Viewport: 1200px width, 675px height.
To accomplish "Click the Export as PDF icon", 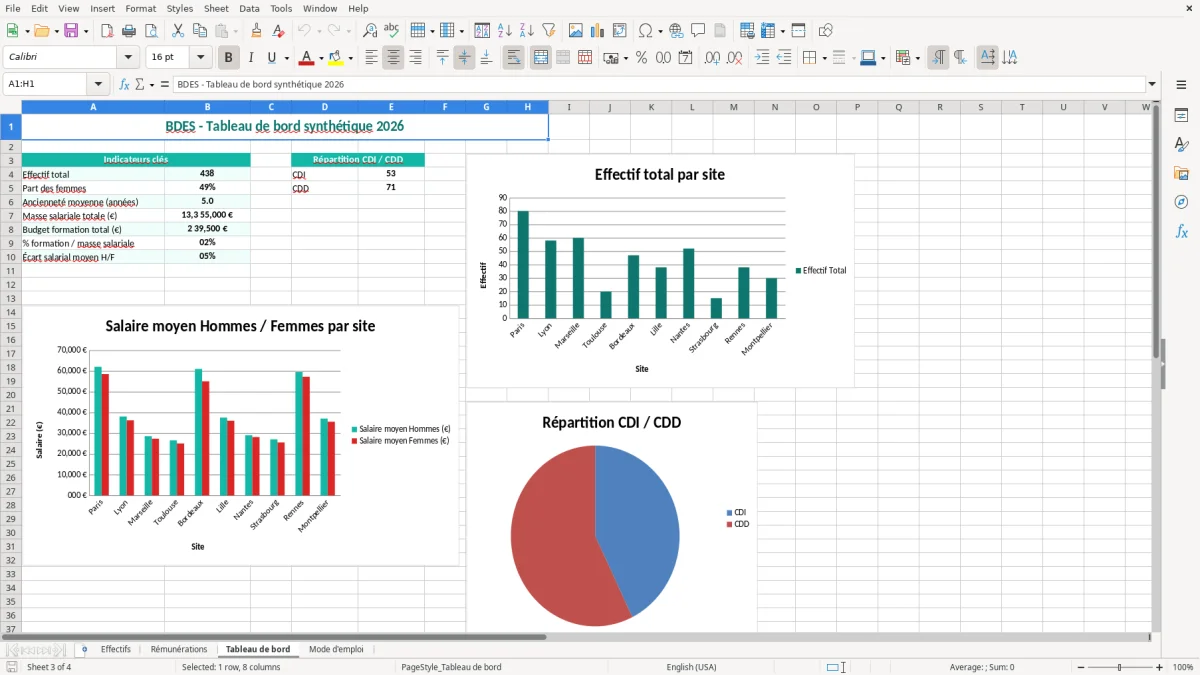I will (x=106, y=31).
